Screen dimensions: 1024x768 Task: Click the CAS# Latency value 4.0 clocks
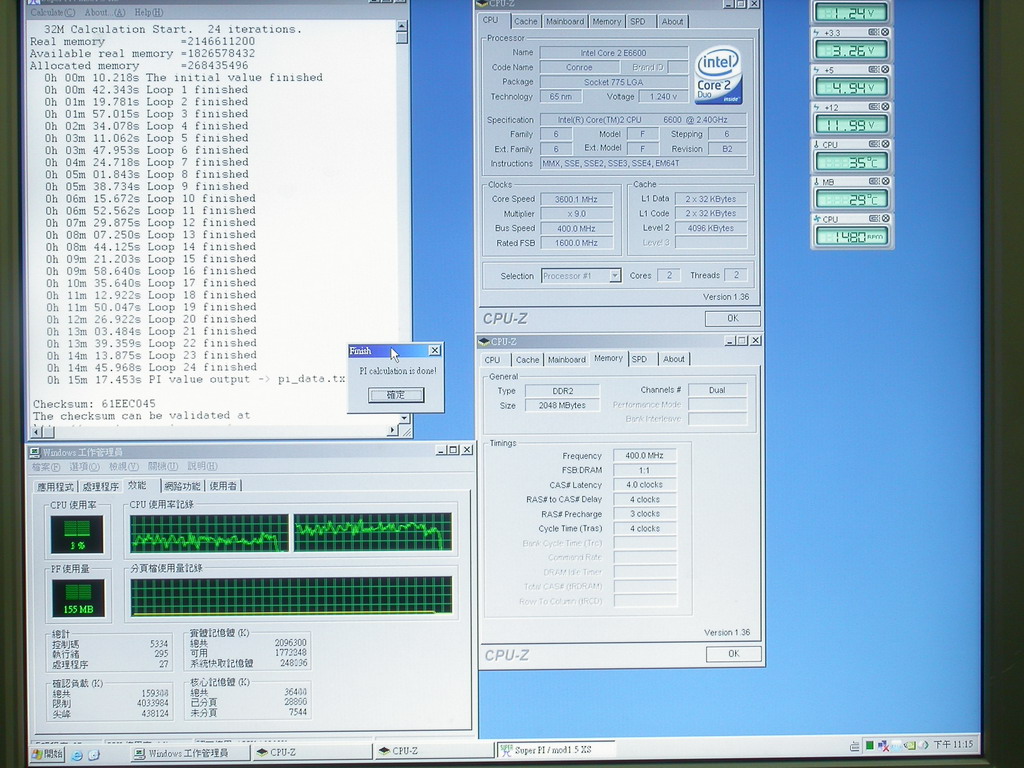(645, 485)
